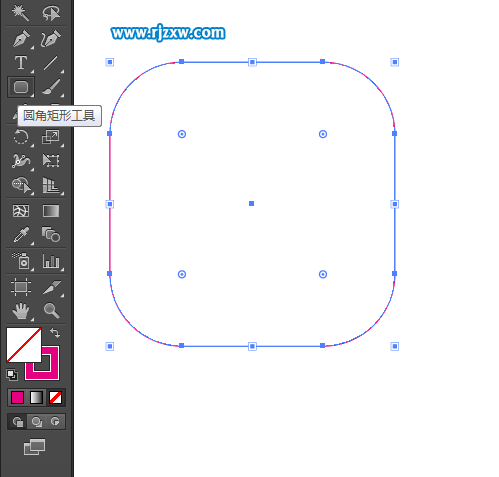Screen dimensions: 499x477
Task: Select the Paintbrush tool
Action: [x=51, y=87]
